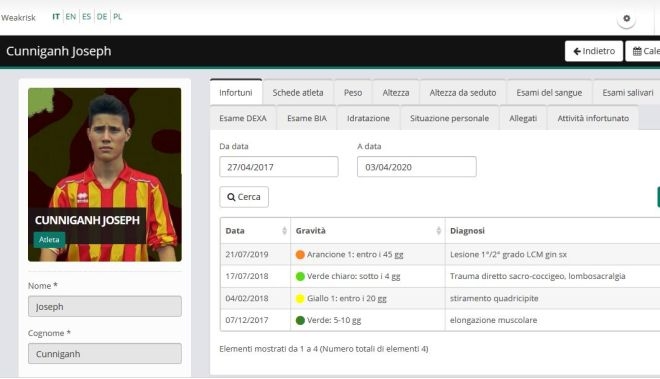The image size is (660, 379).
Task: Click the dark green Verde severity dot
Action: point(300,320)
